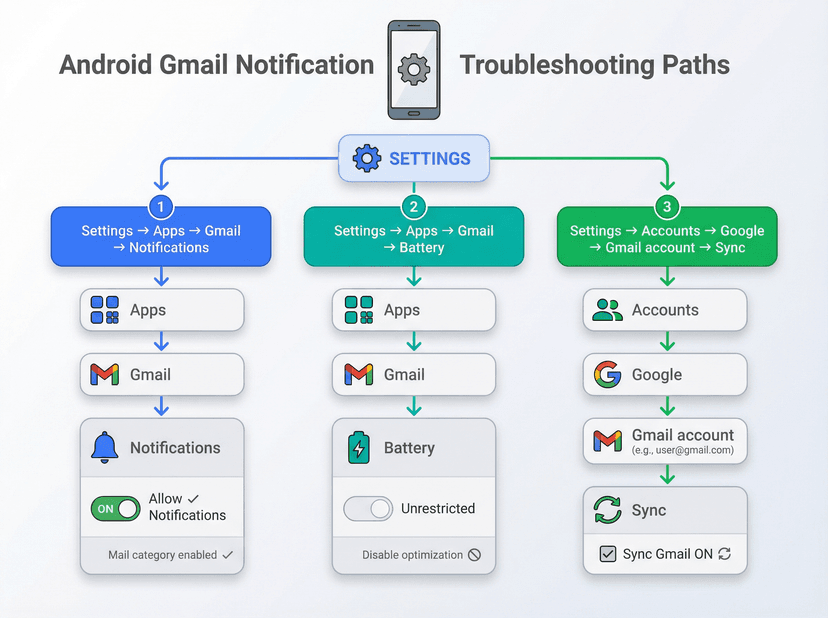Screen dimensions: 828x618
Task: Open the Apps card in the Battery path
Action: pos(414,310)
